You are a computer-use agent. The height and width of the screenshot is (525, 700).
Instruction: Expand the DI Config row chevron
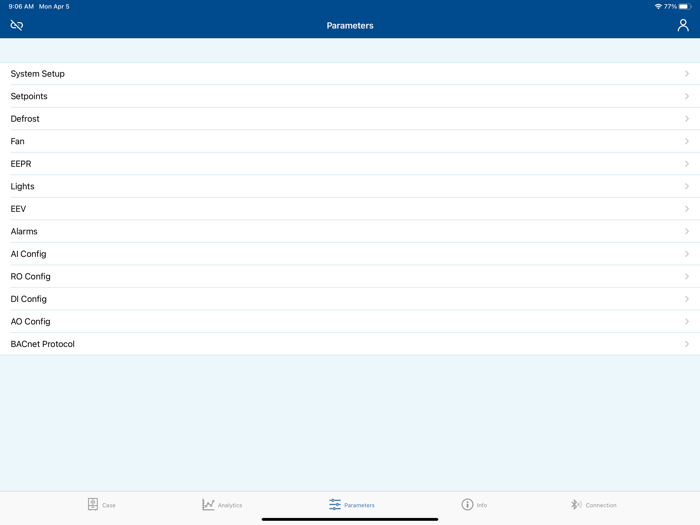coord(687,299)
